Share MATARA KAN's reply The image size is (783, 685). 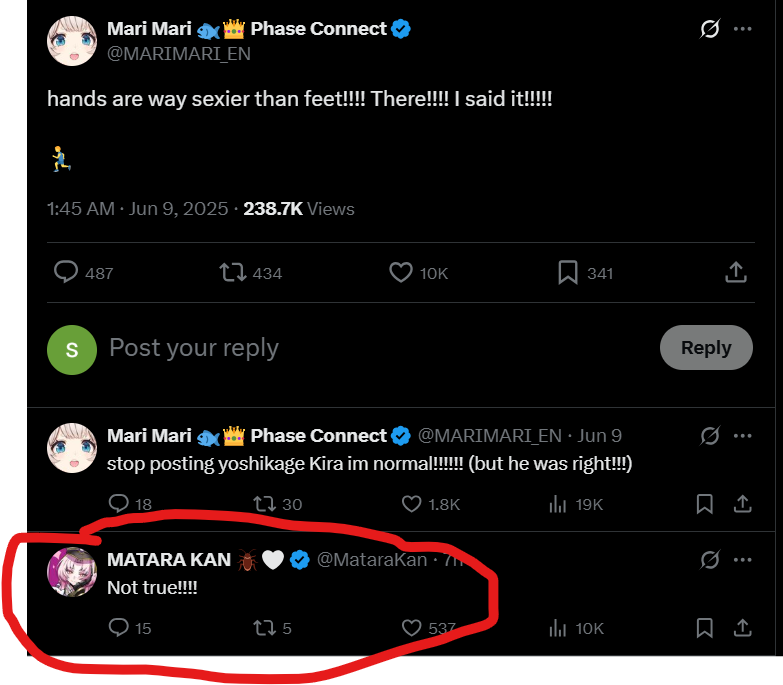click(742, 628)
